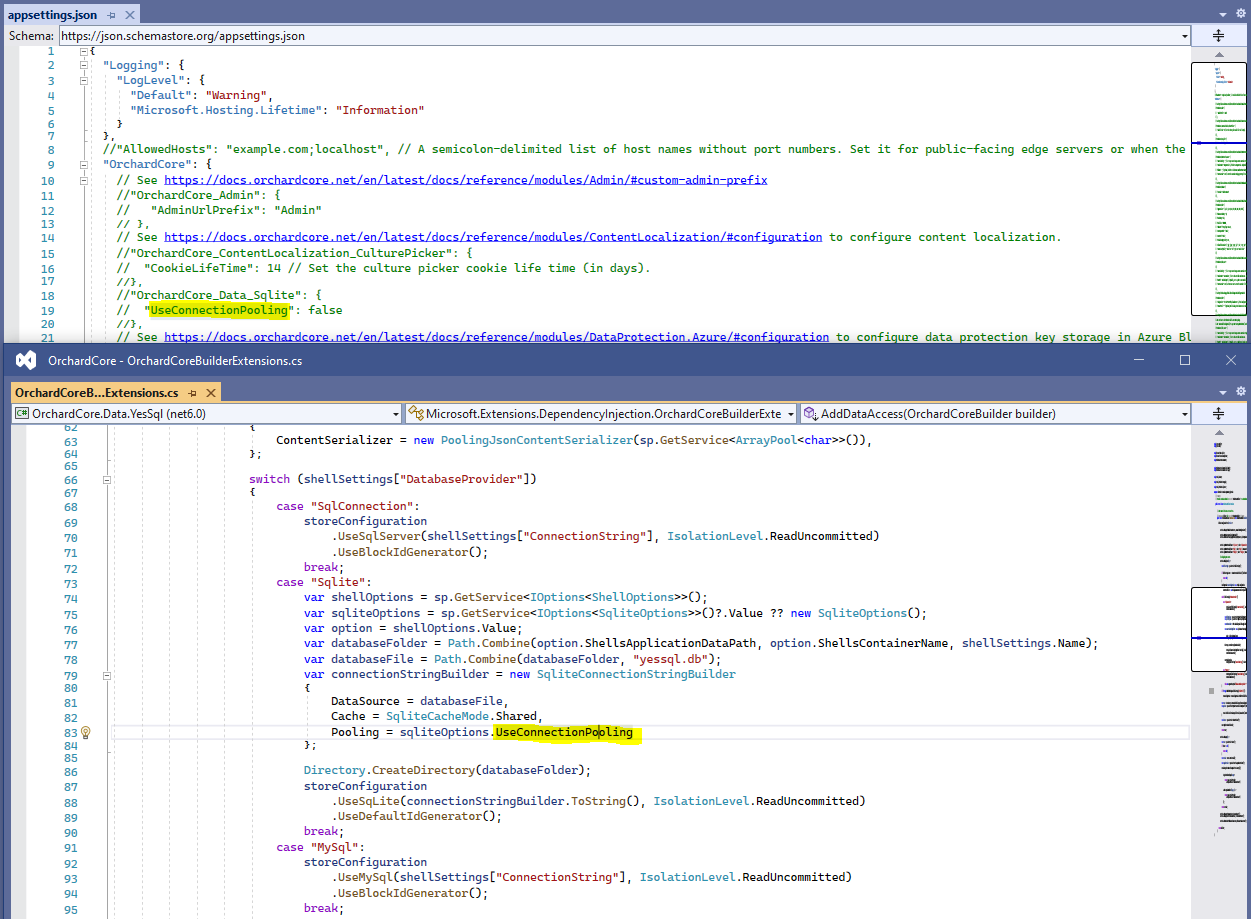Click the Visual Studio logo icon
Image resolution: width=1251 pixels, height=919 pixels.
coord(26,360)
